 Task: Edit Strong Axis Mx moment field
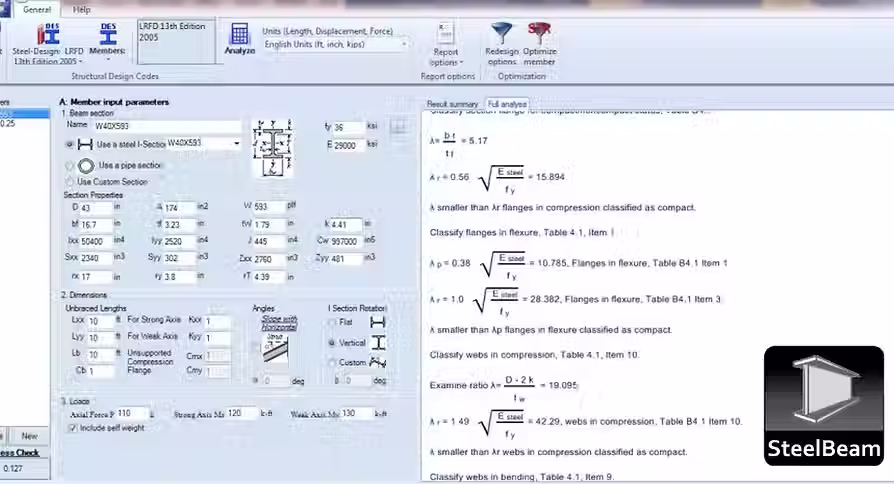(x=241, y=413)
